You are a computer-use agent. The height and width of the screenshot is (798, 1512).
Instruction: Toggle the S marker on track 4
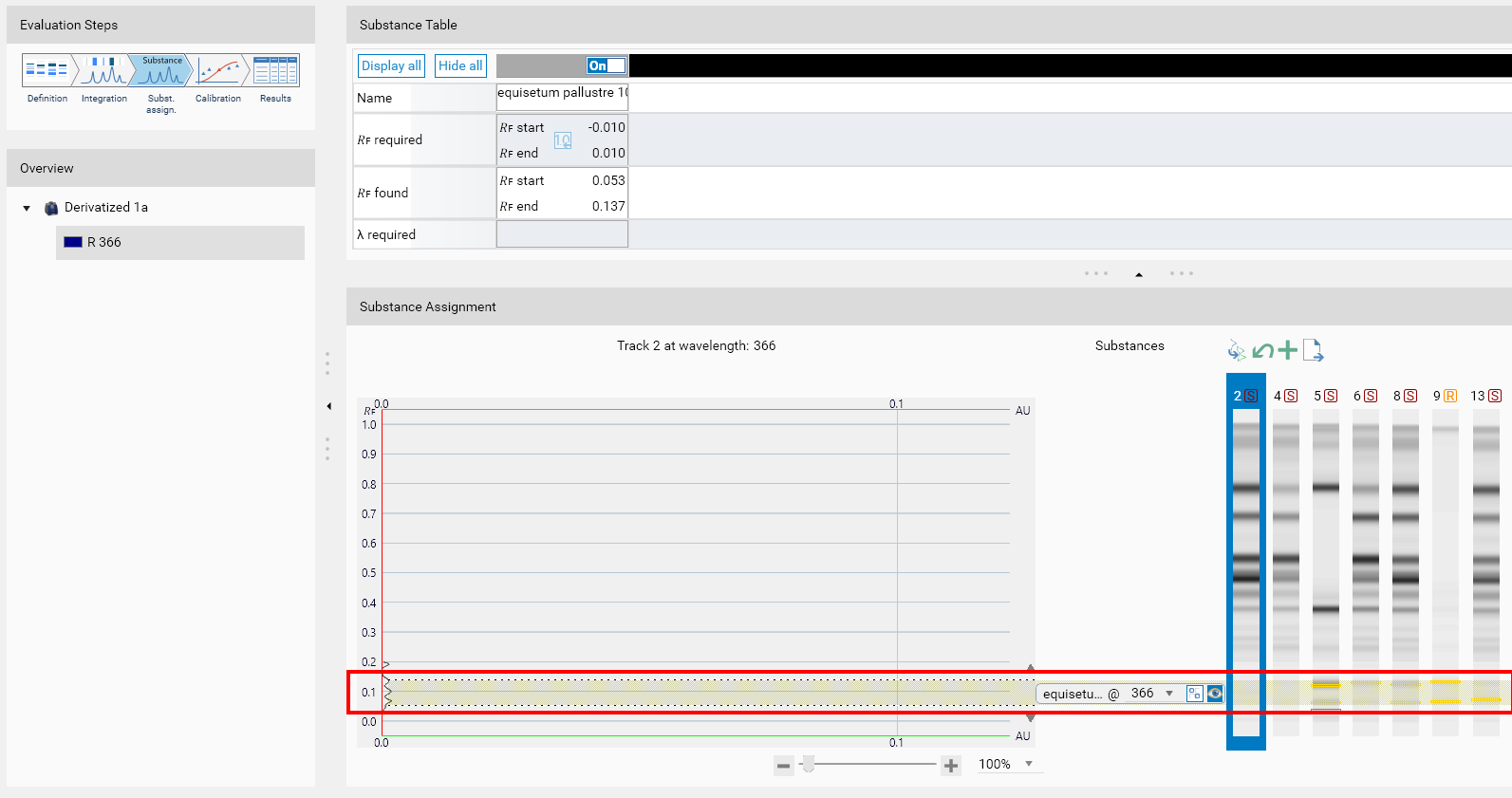pos(1291,396)
